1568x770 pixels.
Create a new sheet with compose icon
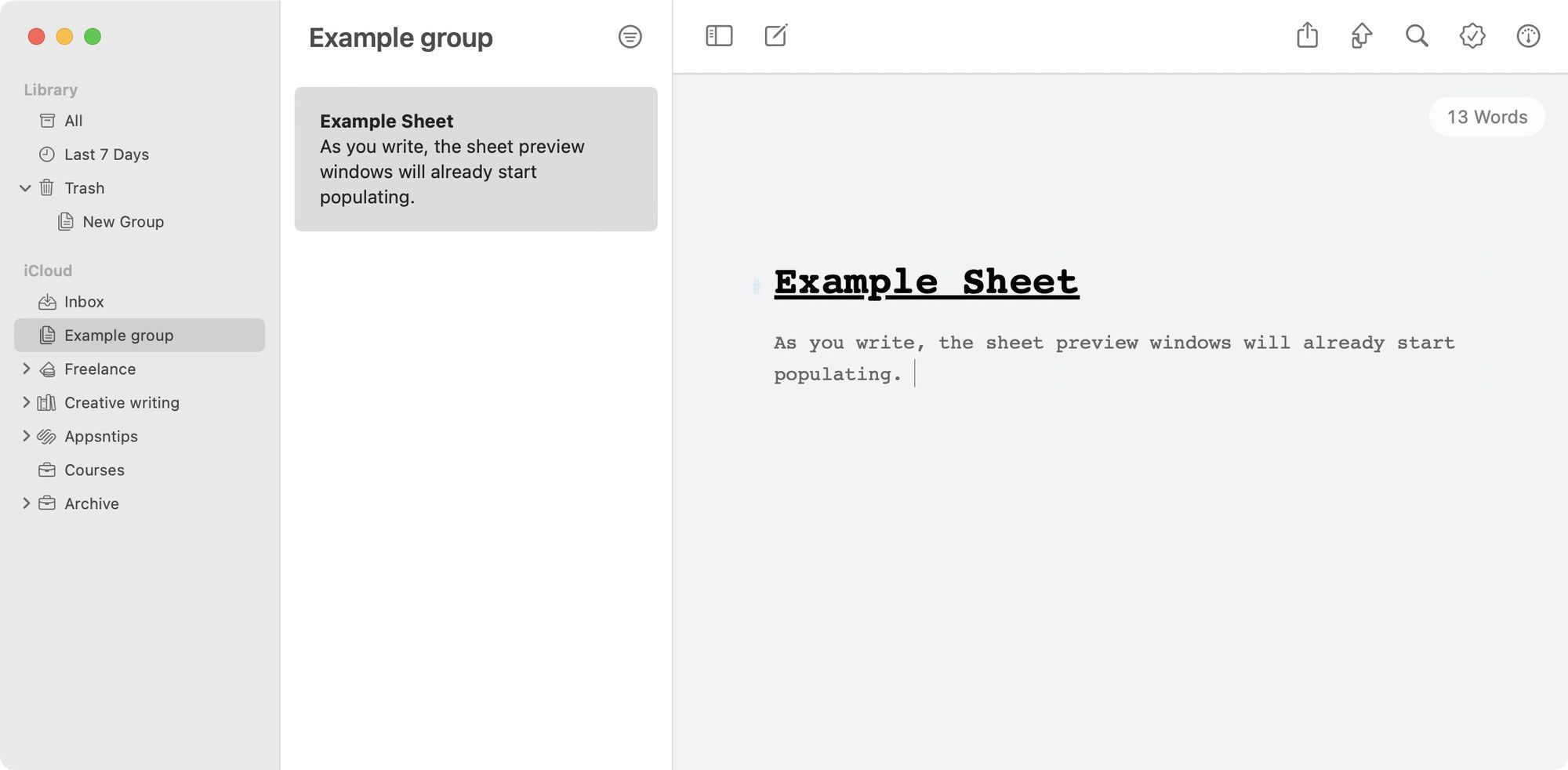[x=775, y=36]
